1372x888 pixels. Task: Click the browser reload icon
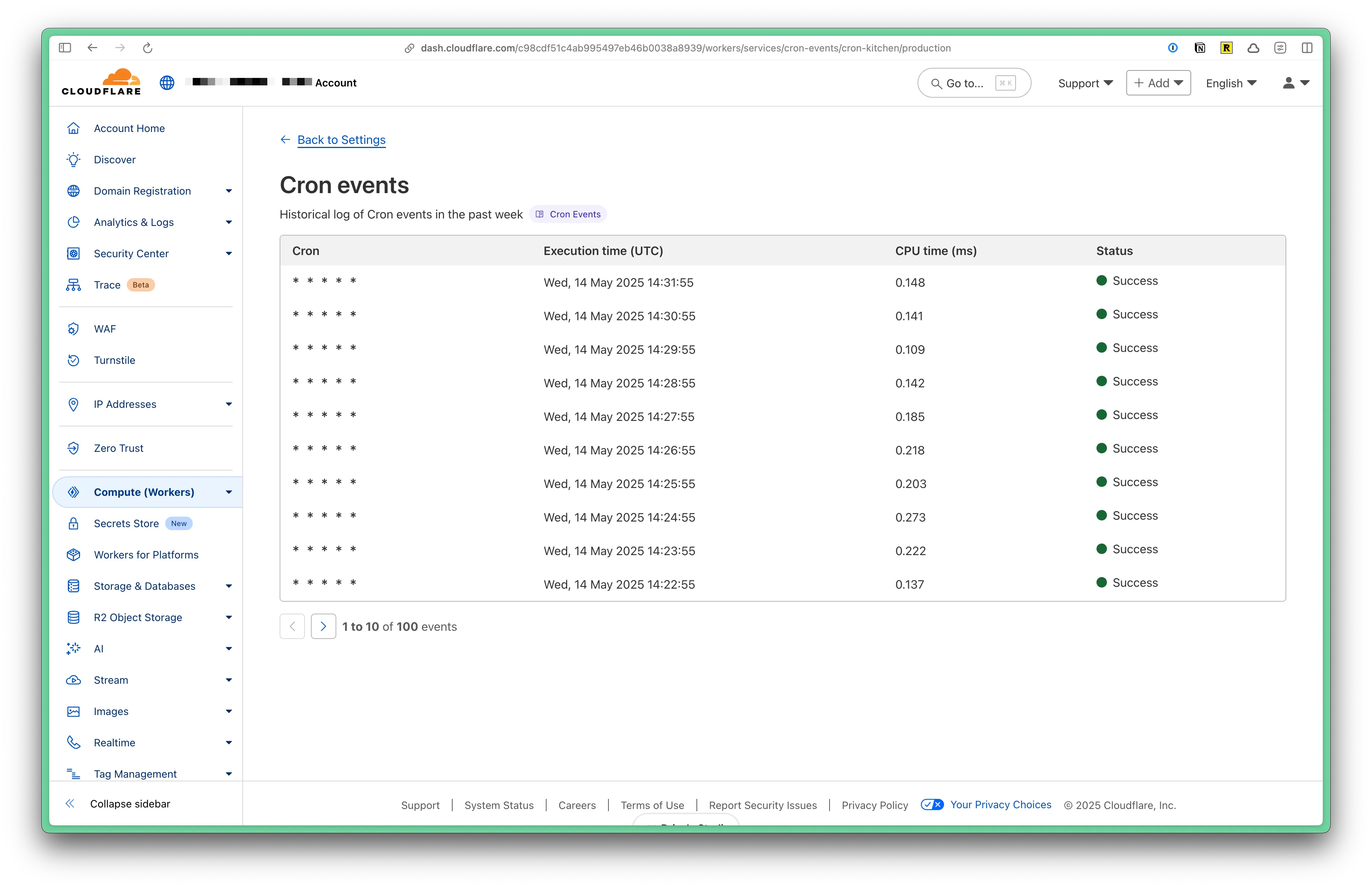[x=148, y=48]
